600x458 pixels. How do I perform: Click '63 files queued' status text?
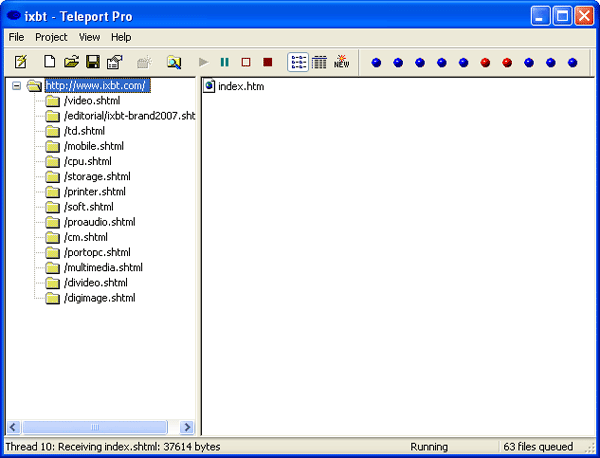point(538,447)
